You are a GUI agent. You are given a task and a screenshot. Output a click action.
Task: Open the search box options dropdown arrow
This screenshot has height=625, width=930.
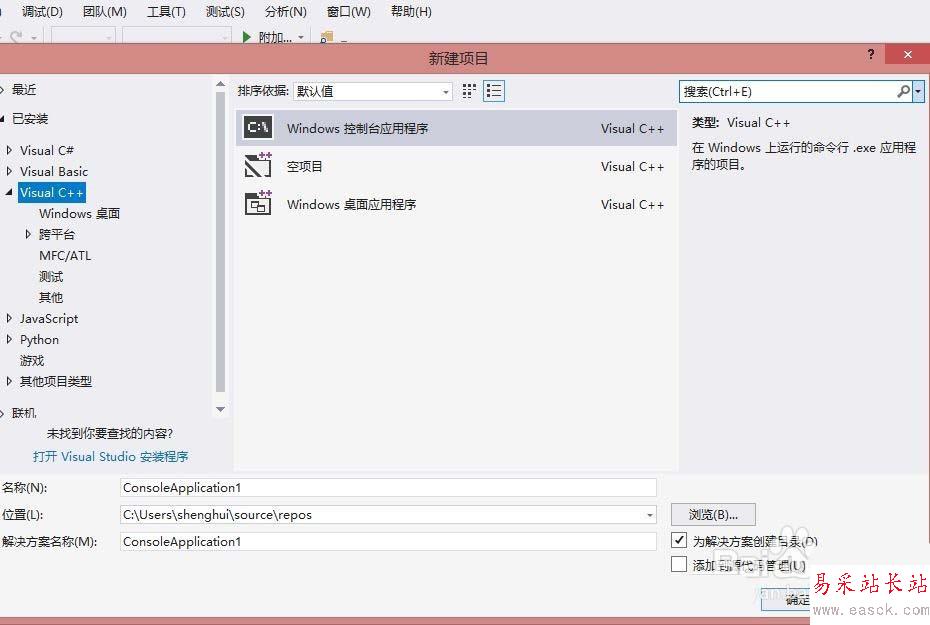point(918,91)
